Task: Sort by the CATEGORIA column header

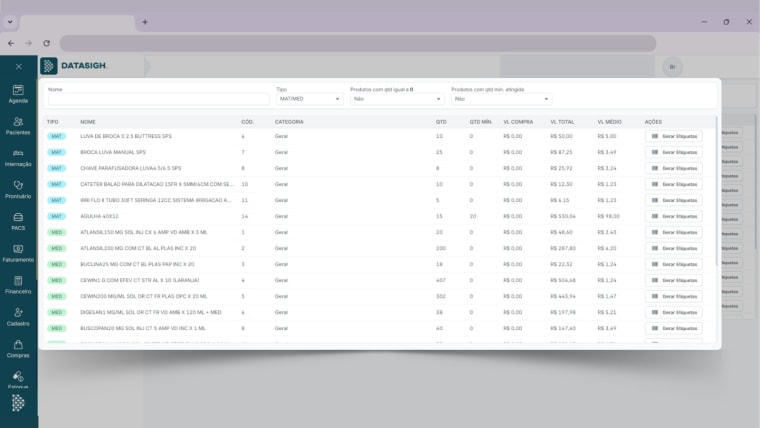Action: click(289, 122)
